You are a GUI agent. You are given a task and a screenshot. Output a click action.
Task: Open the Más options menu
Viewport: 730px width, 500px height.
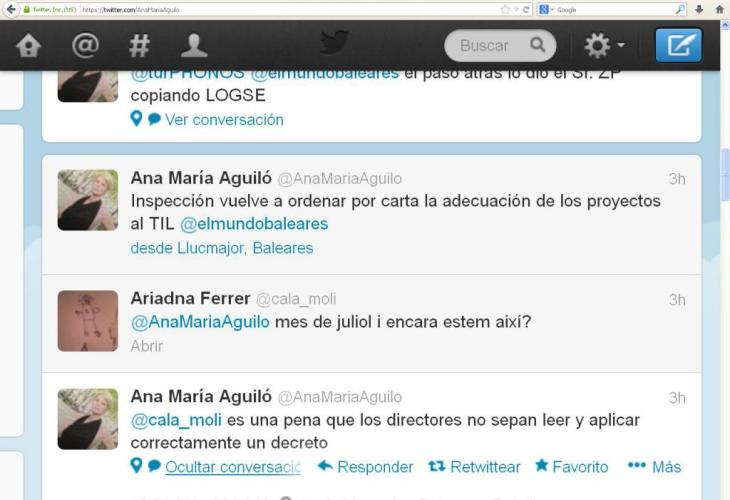click(654, 466)
